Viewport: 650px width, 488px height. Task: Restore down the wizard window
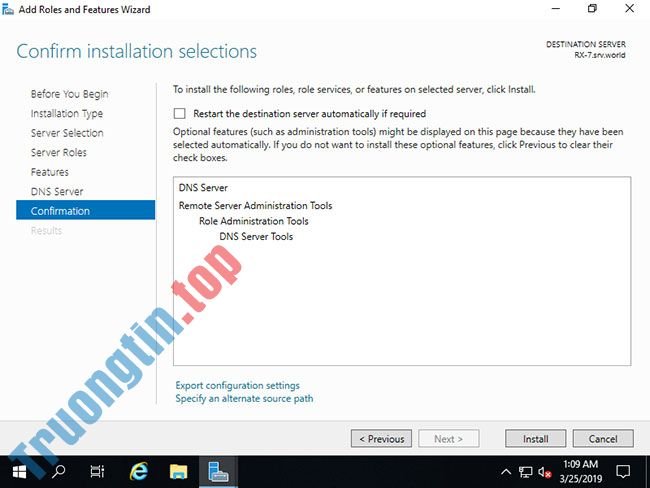tap(592, 9)
